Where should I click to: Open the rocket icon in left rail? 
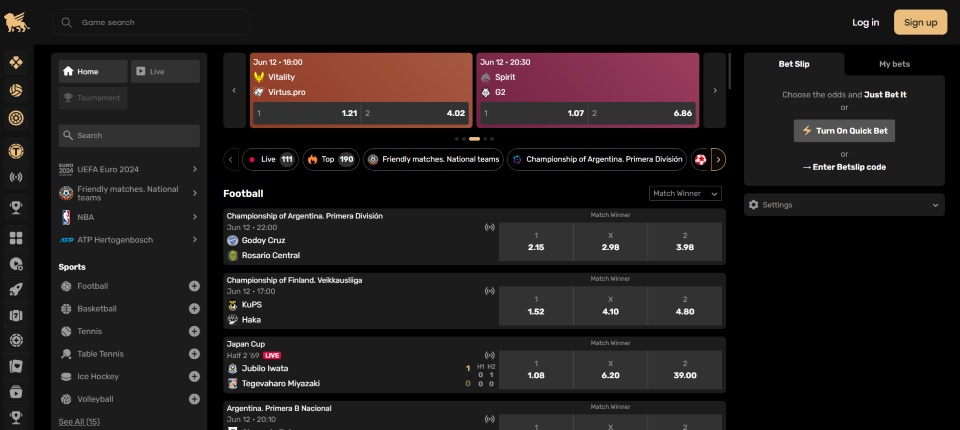pos(16,290)
